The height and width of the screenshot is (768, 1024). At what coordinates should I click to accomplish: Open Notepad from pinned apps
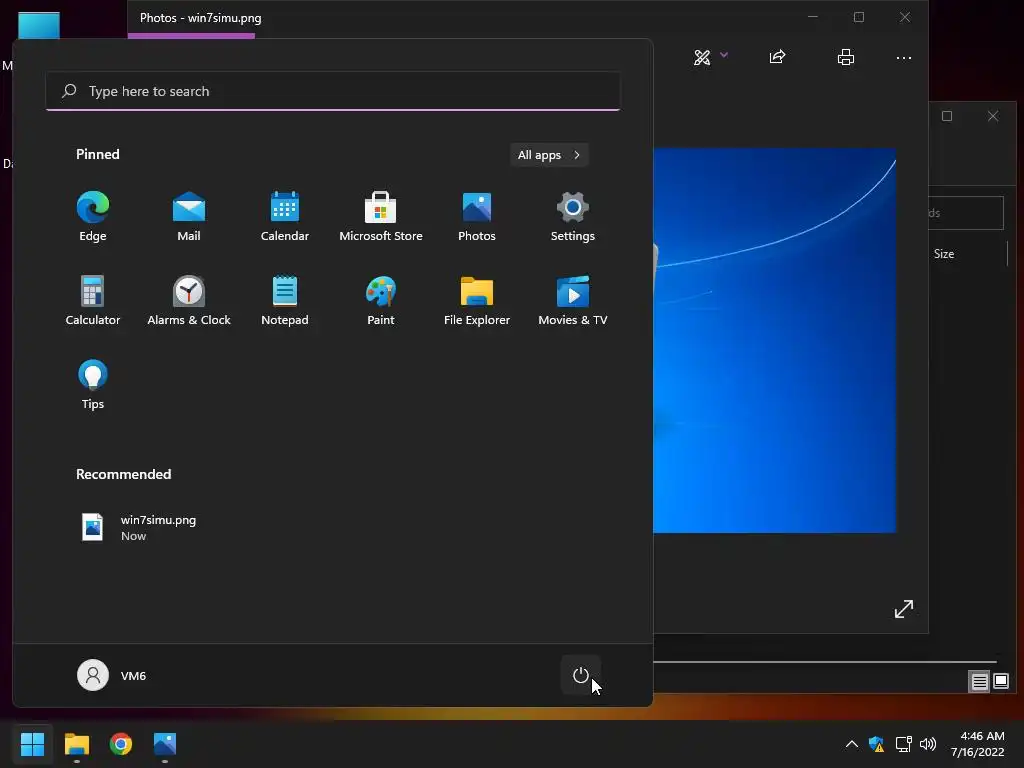(x=285, y=300)
